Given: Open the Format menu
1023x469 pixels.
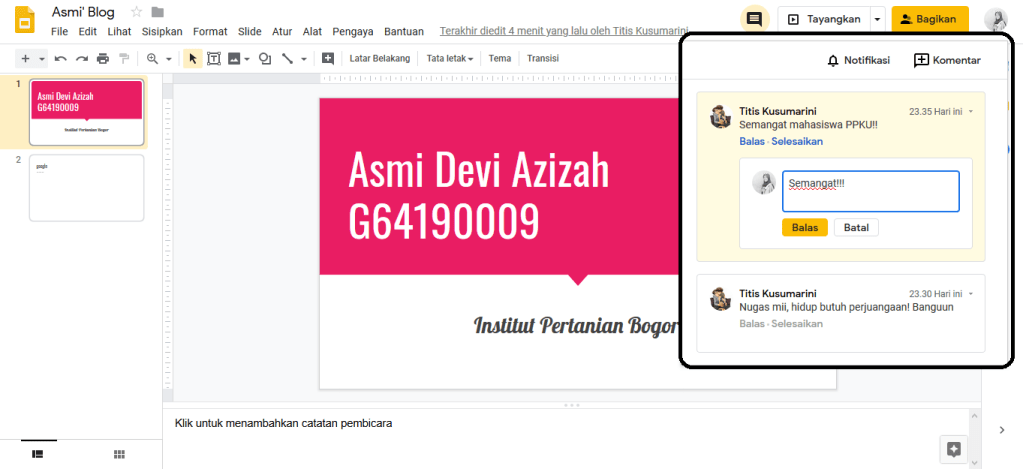Looking at the screenshot, I should point(210,31).
